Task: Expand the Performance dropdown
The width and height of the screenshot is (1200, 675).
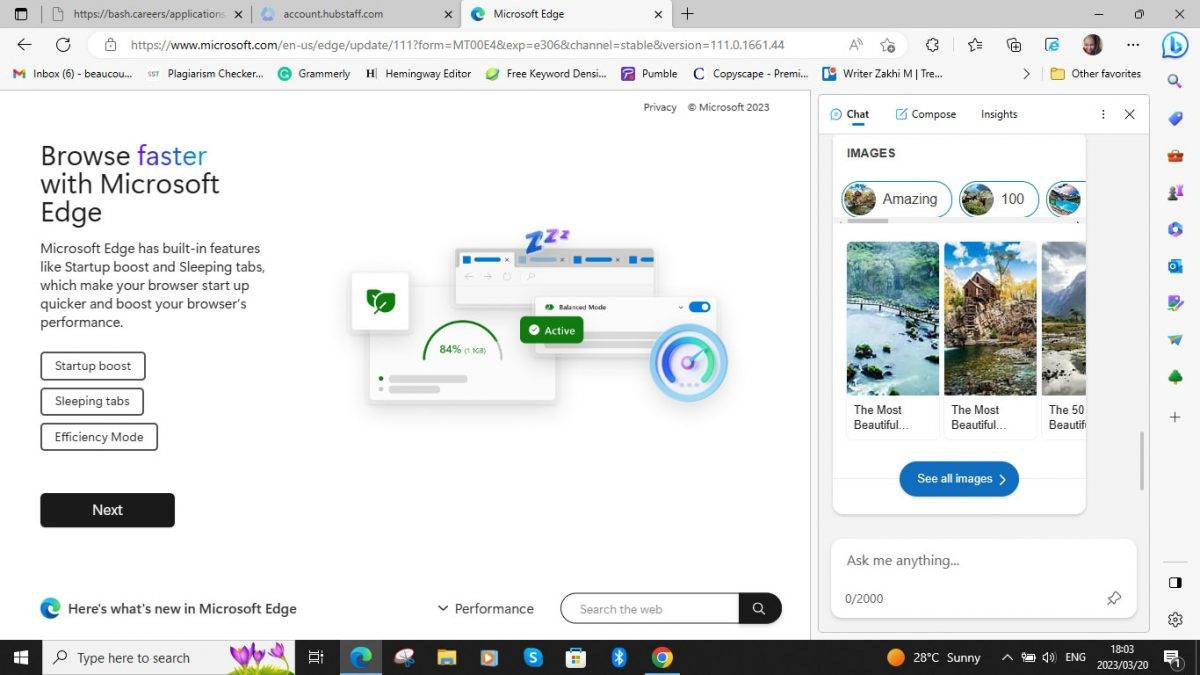Action: coord(486,608)
